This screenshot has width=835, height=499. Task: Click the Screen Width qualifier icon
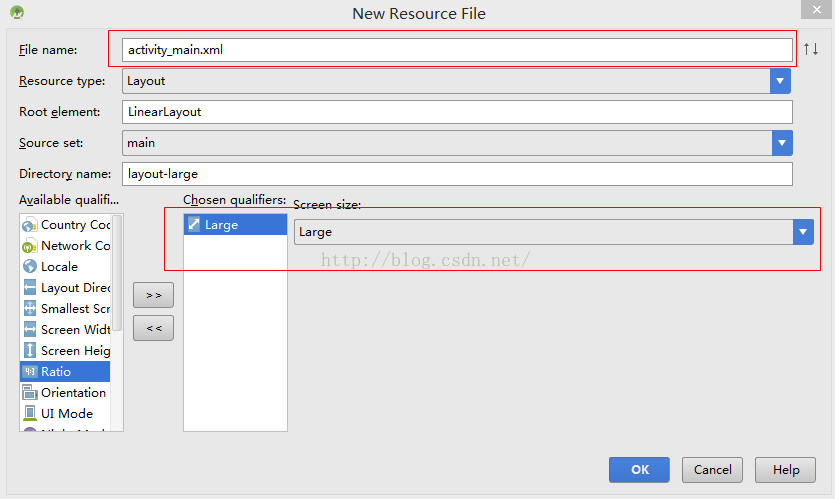(x=29, y=330)
